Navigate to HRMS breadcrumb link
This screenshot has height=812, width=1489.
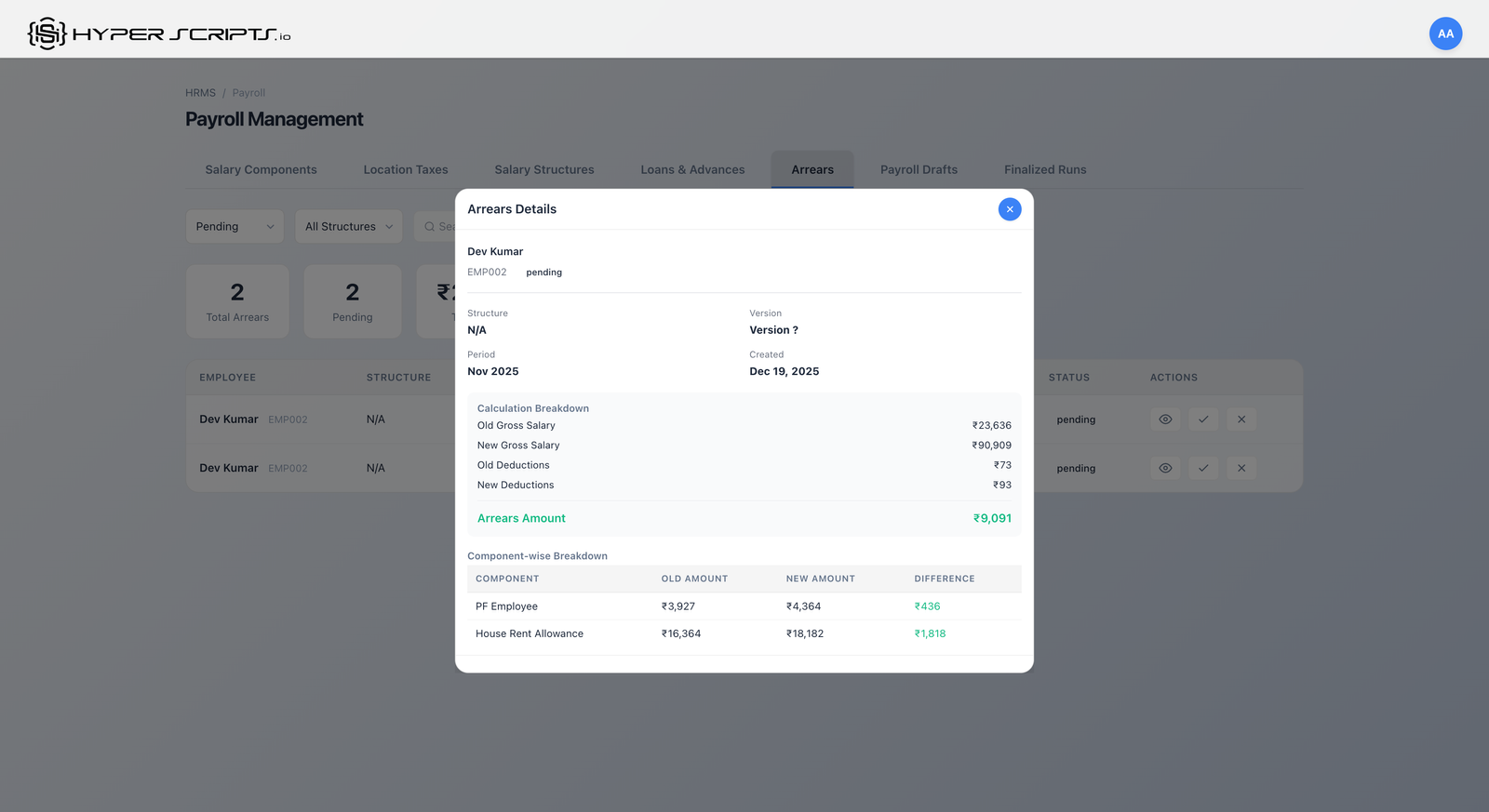[200, 93]
